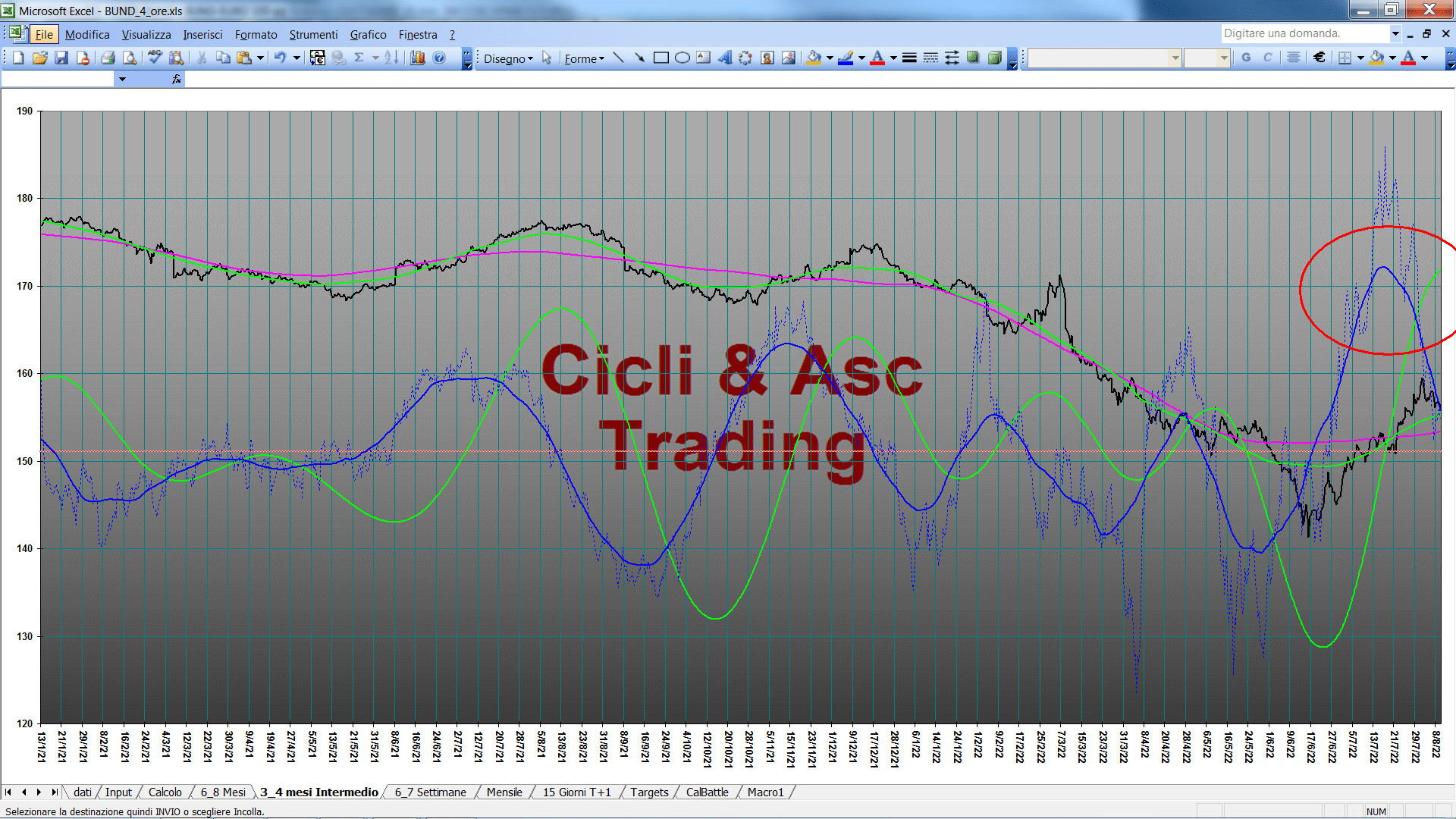
Task: Insert Picture from file icon
Action: pos(789,58)
